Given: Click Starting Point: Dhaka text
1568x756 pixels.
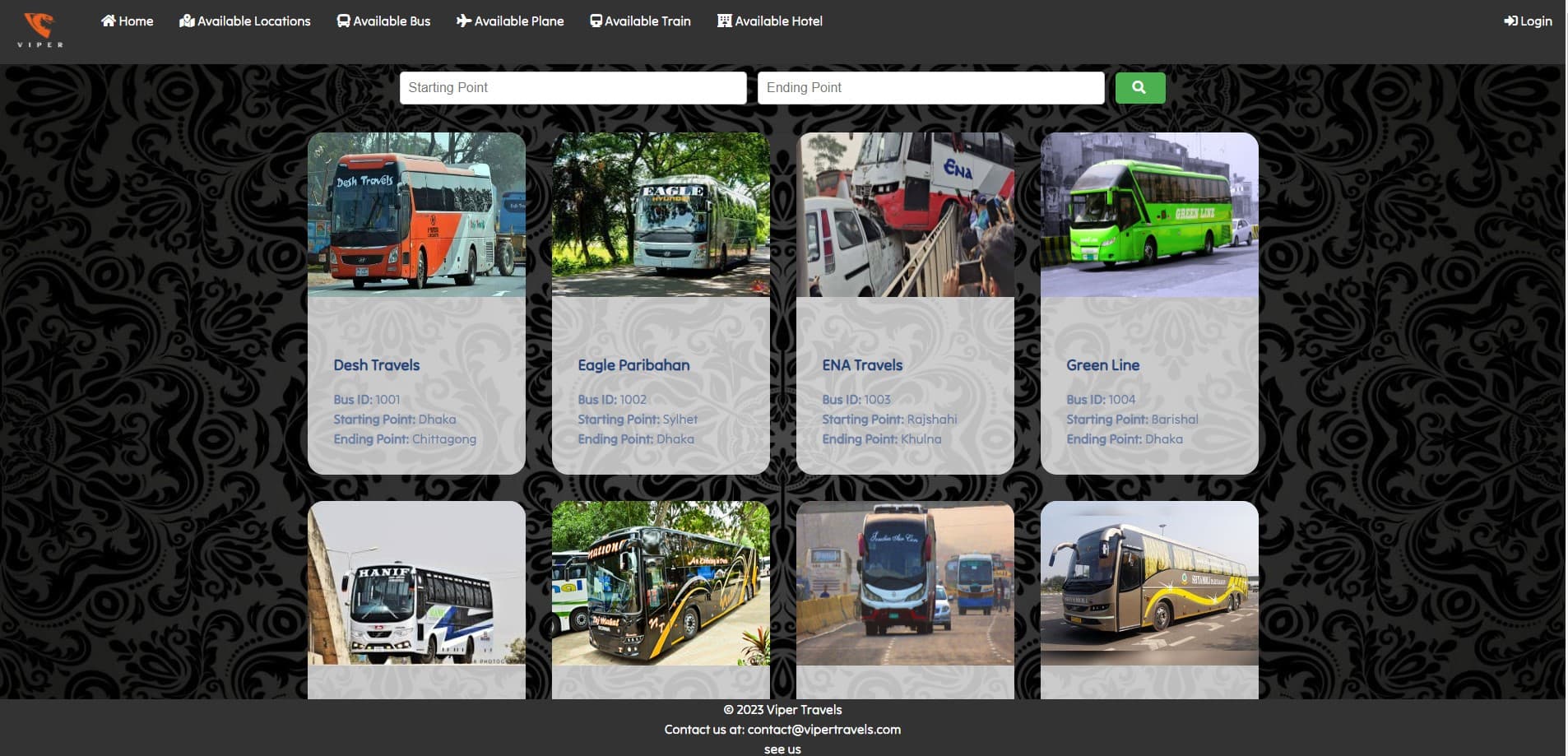Looking at the screenshot, I should 395,420.
